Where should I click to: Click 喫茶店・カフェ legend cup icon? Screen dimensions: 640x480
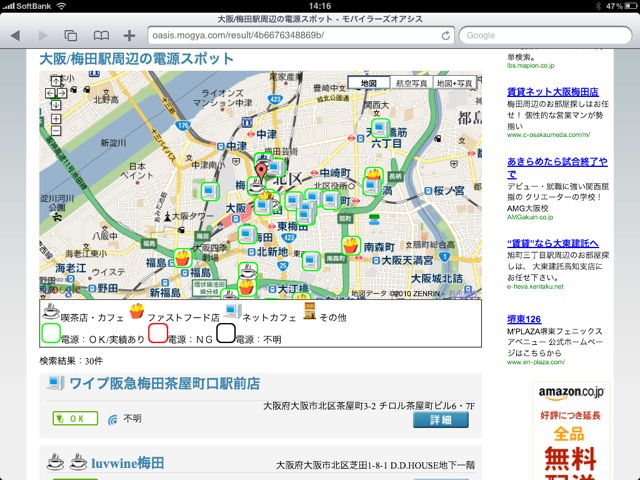[x=51, y=311]
